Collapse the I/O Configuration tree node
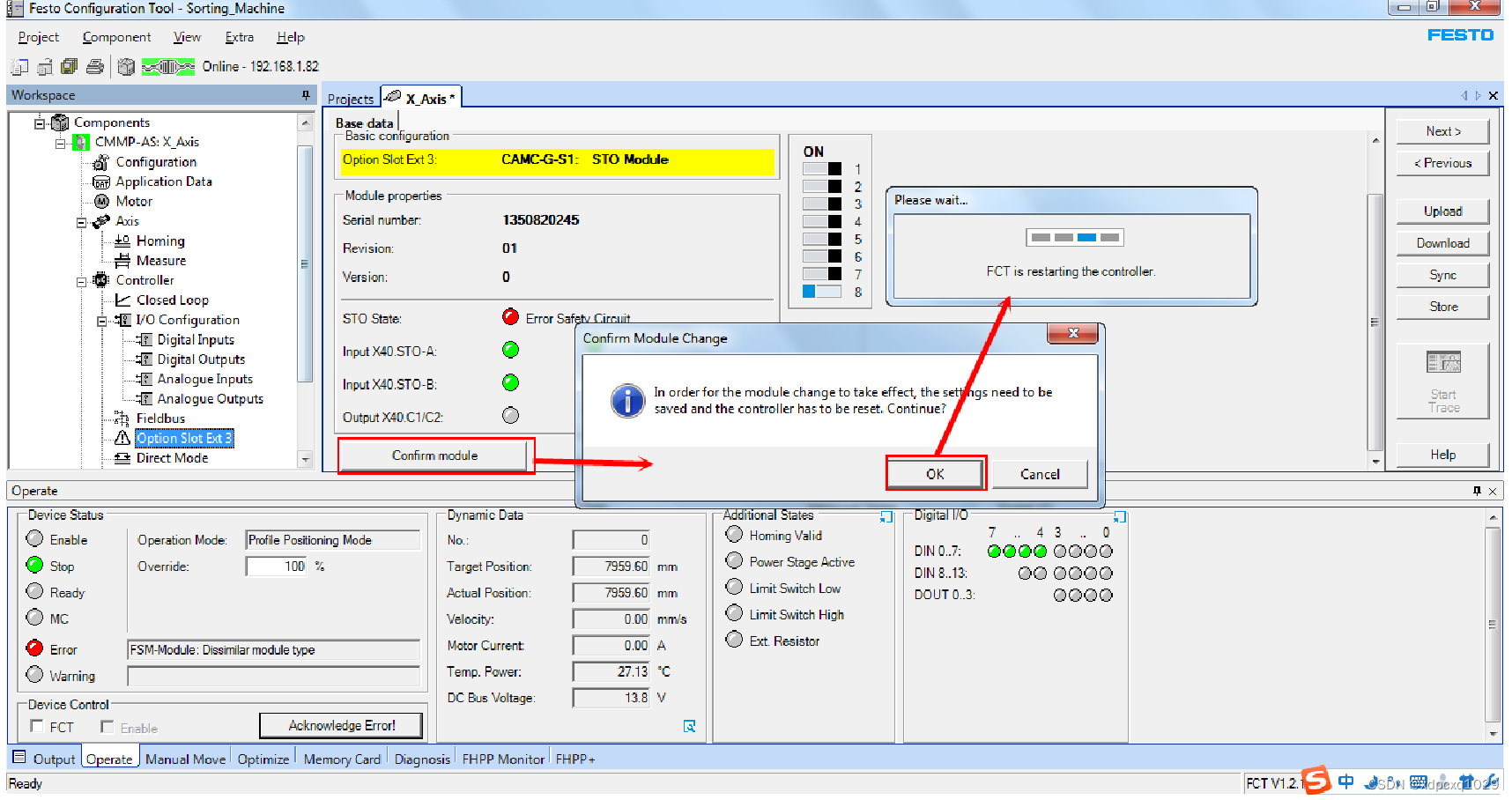The image size is (1512, 800). pyautogui.click(x=103, y=321)
